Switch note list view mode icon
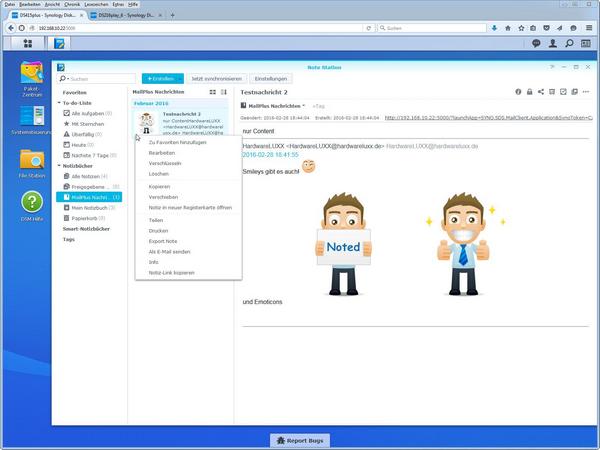The width and height of the screenshot is (600, 450). click(213, 92)
